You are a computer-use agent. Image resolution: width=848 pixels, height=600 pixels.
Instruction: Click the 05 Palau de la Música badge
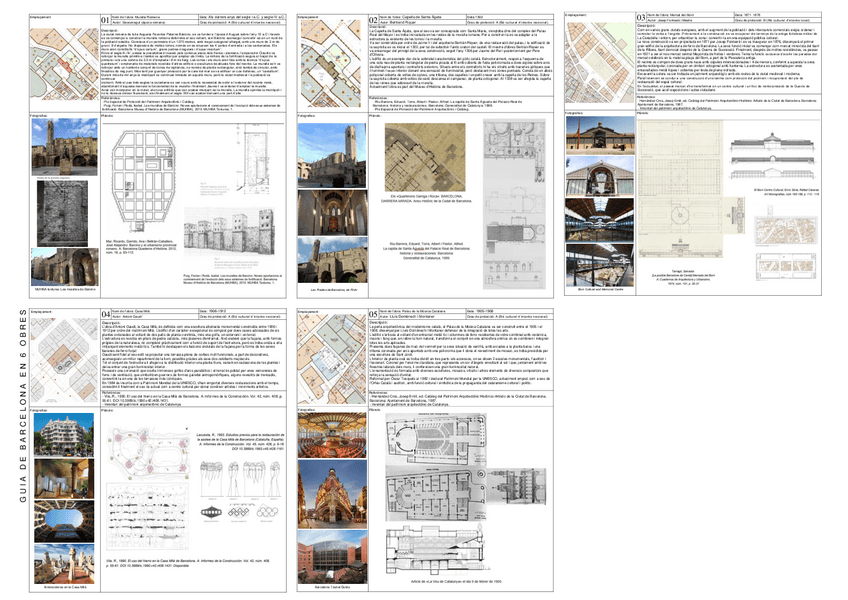tap(373, 315)
